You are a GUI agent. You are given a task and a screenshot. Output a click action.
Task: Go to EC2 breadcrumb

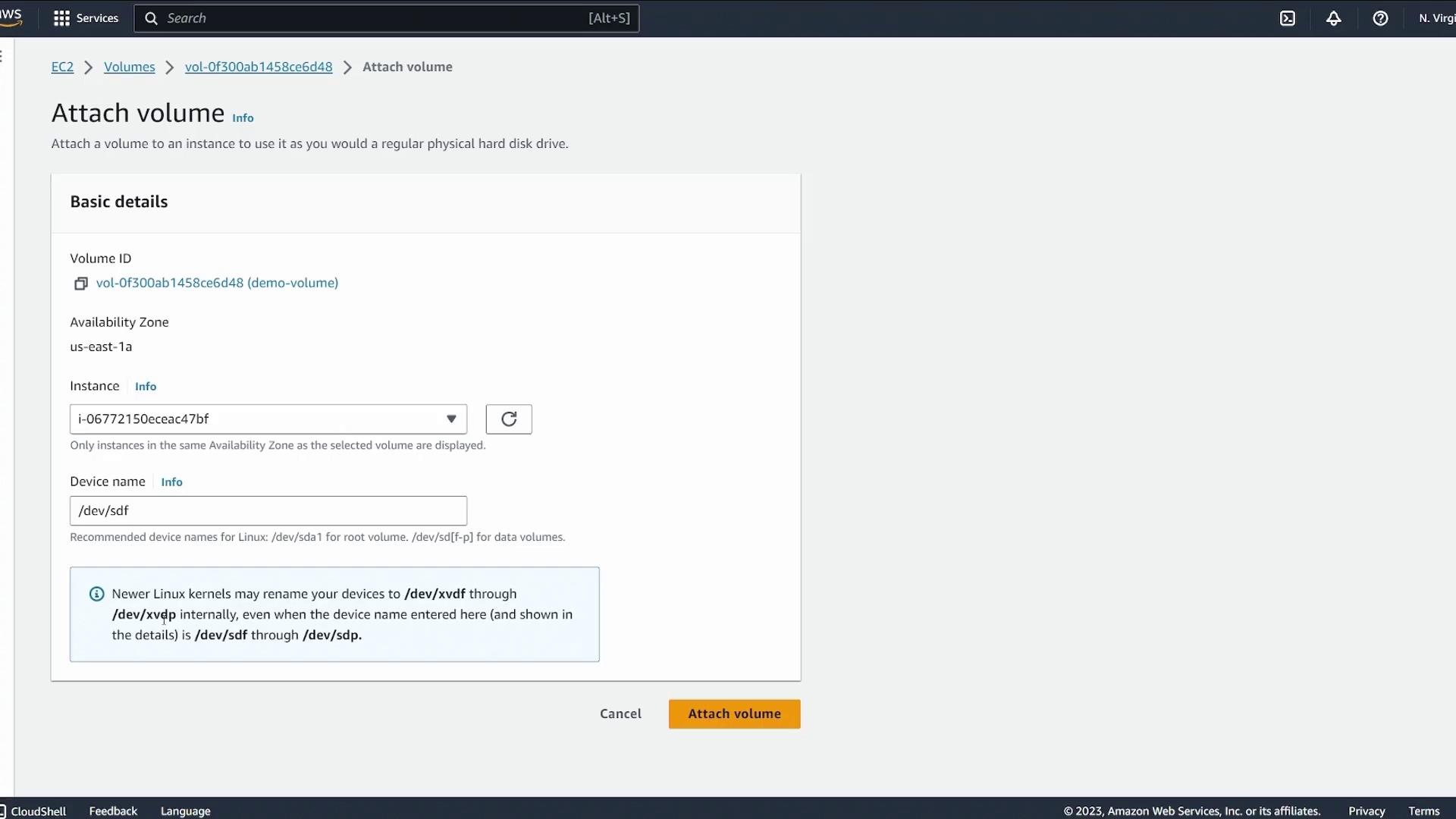(x=62, y=67)
